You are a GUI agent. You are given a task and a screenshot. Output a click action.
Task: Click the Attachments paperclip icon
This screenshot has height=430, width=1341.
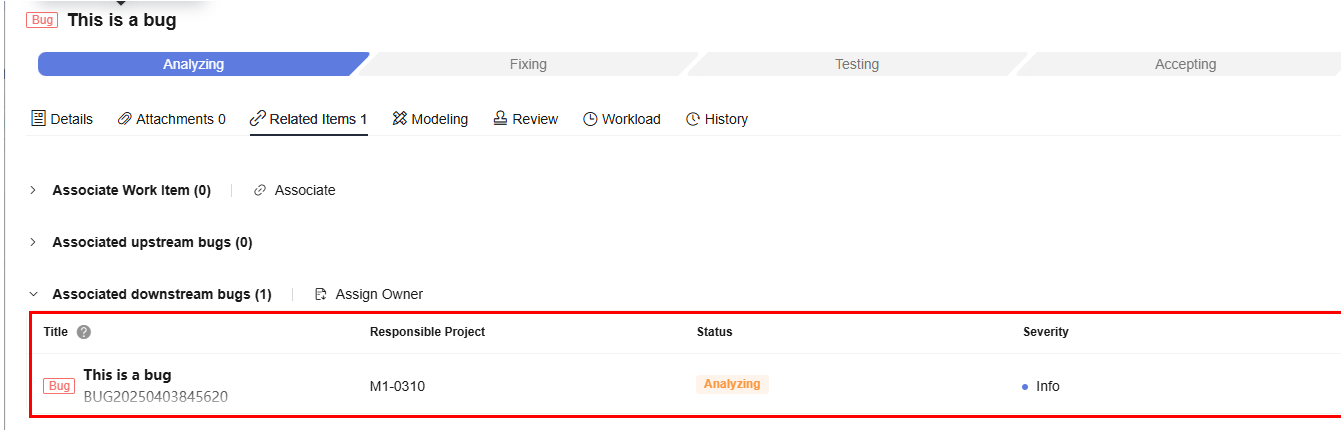coord(125,119)
